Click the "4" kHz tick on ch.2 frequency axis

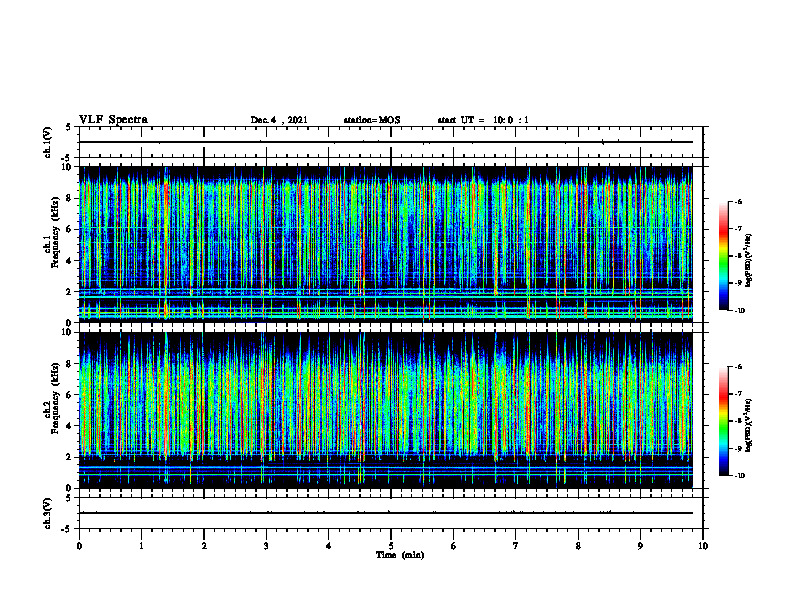click(x=70, y=426)
